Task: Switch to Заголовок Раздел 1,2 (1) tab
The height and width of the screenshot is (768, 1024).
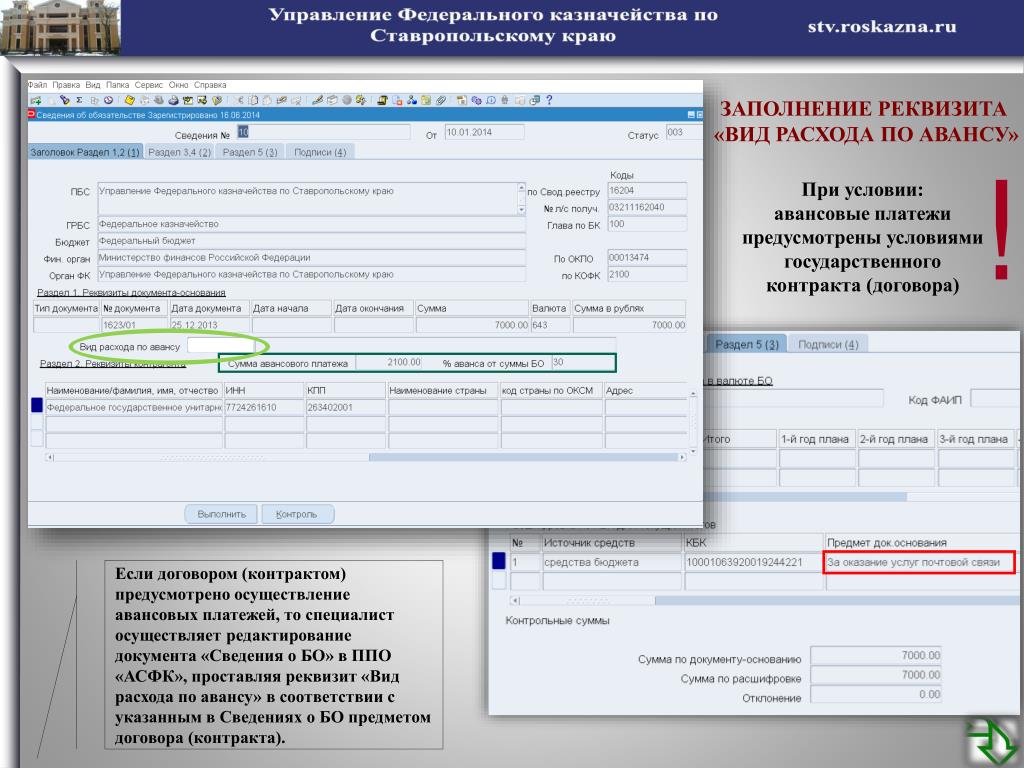Action: 85,152
